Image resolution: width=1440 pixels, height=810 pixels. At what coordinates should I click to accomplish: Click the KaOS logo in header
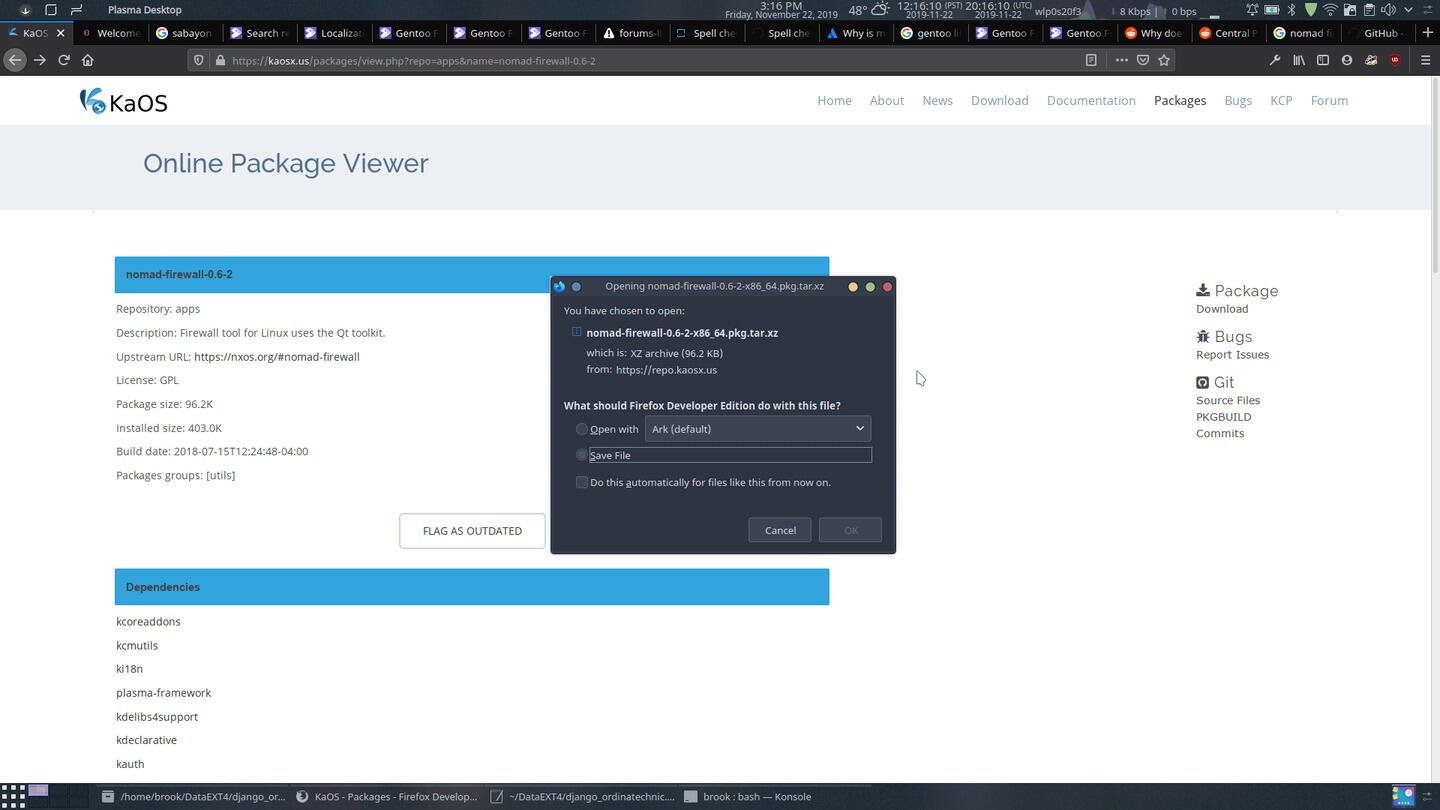tap(123, 101)
